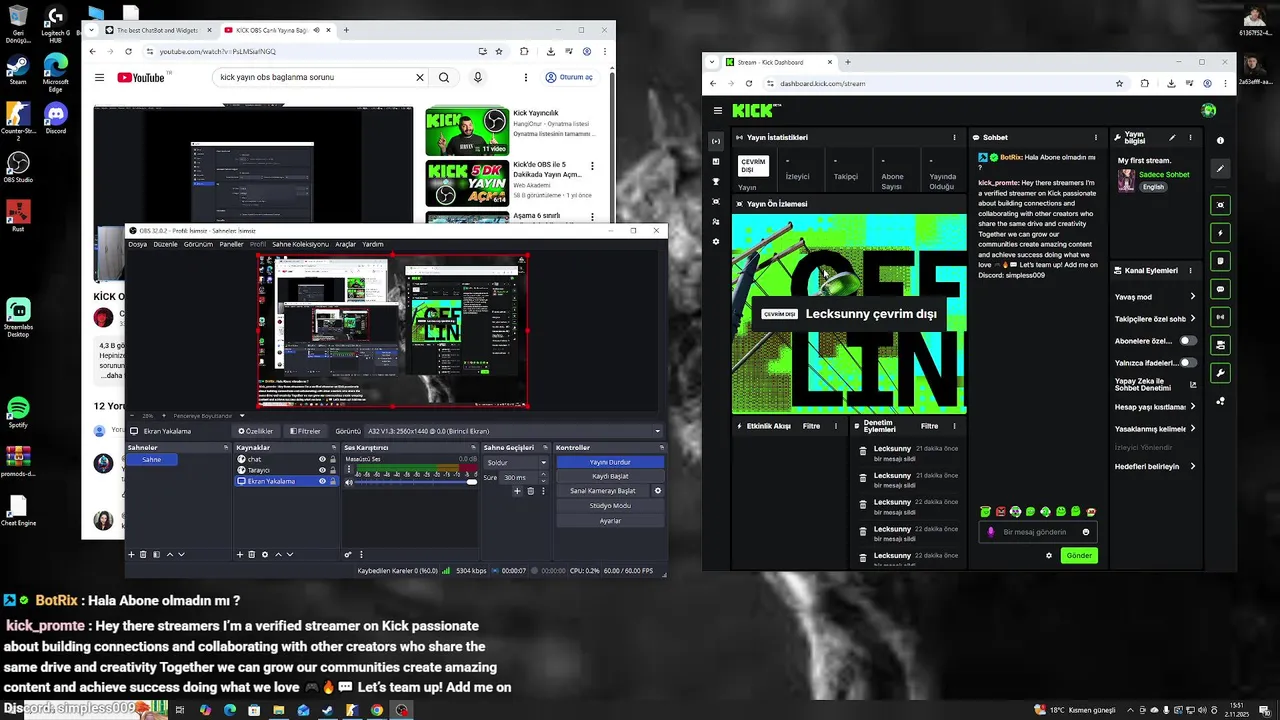Open OBS Studio desktop shortcut
The image size is (1280, 720).
tap(18, 166)
